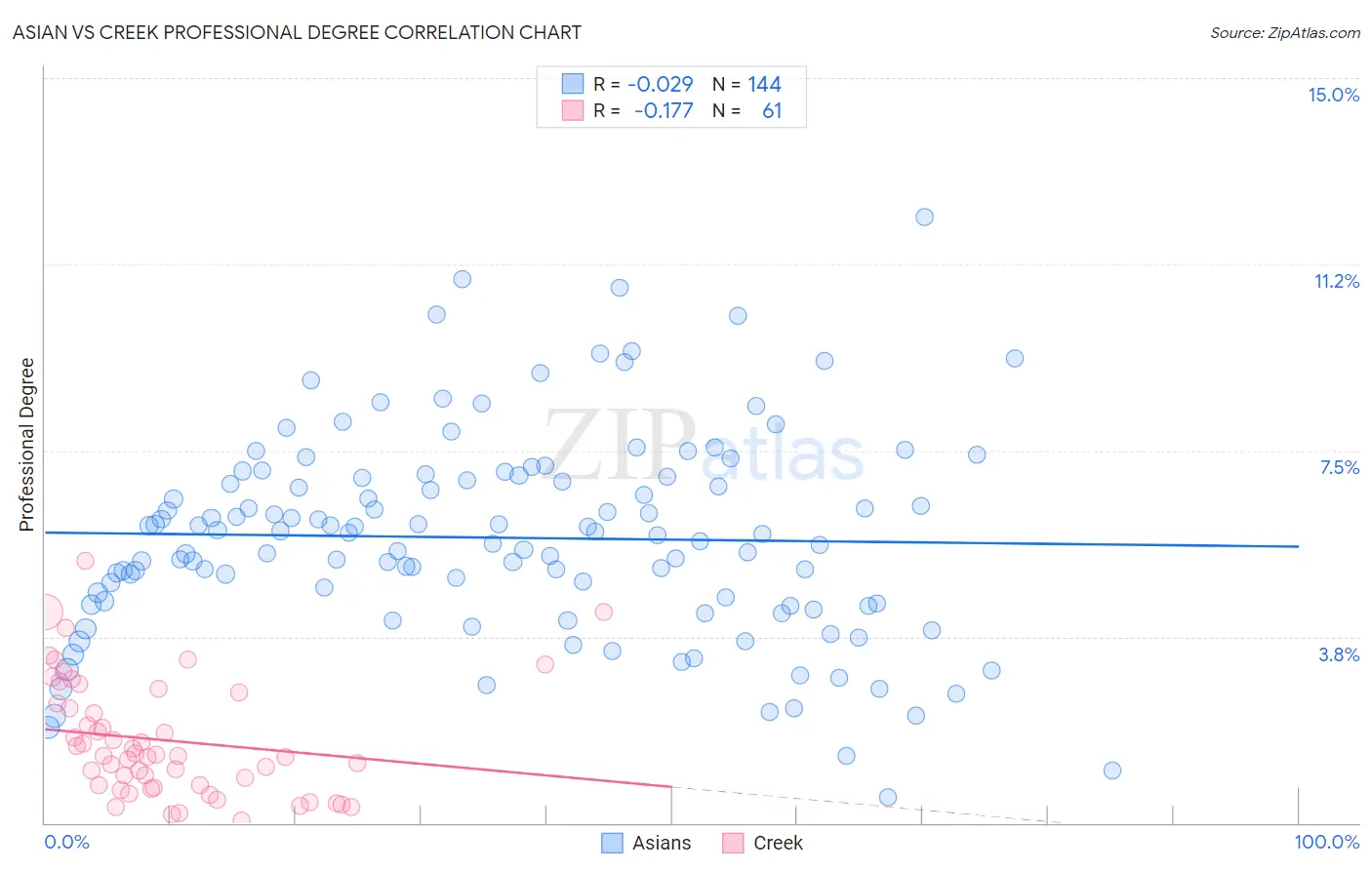Click the 7.5% y-axis label
The image size is (1372, 870).
tap(1339, 467)
